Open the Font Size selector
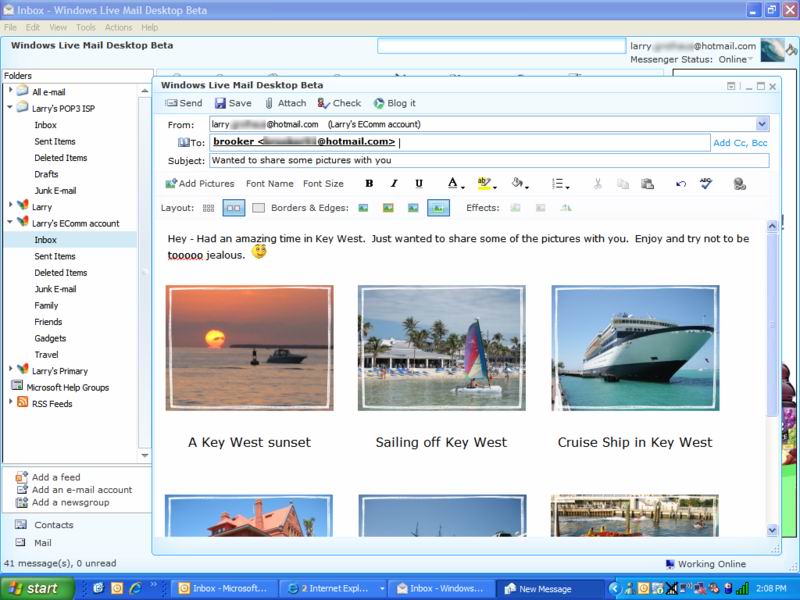This screenshot has width=800, height=600. [323, 184]
